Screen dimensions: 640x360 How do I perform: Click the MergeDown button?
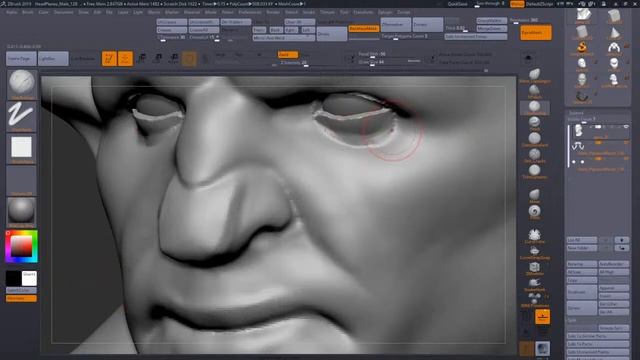[x=492, y=29]
